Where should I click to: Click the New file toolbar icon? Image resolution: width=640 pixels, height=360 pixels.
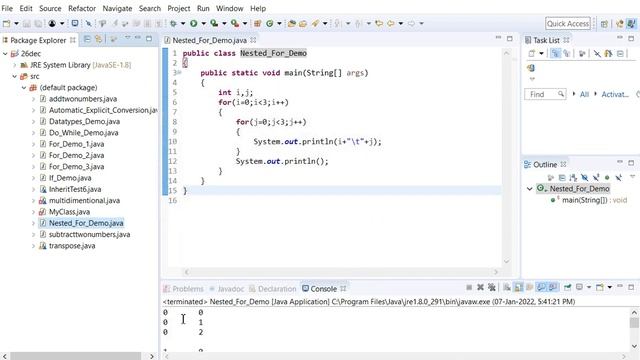pos(6,24)
